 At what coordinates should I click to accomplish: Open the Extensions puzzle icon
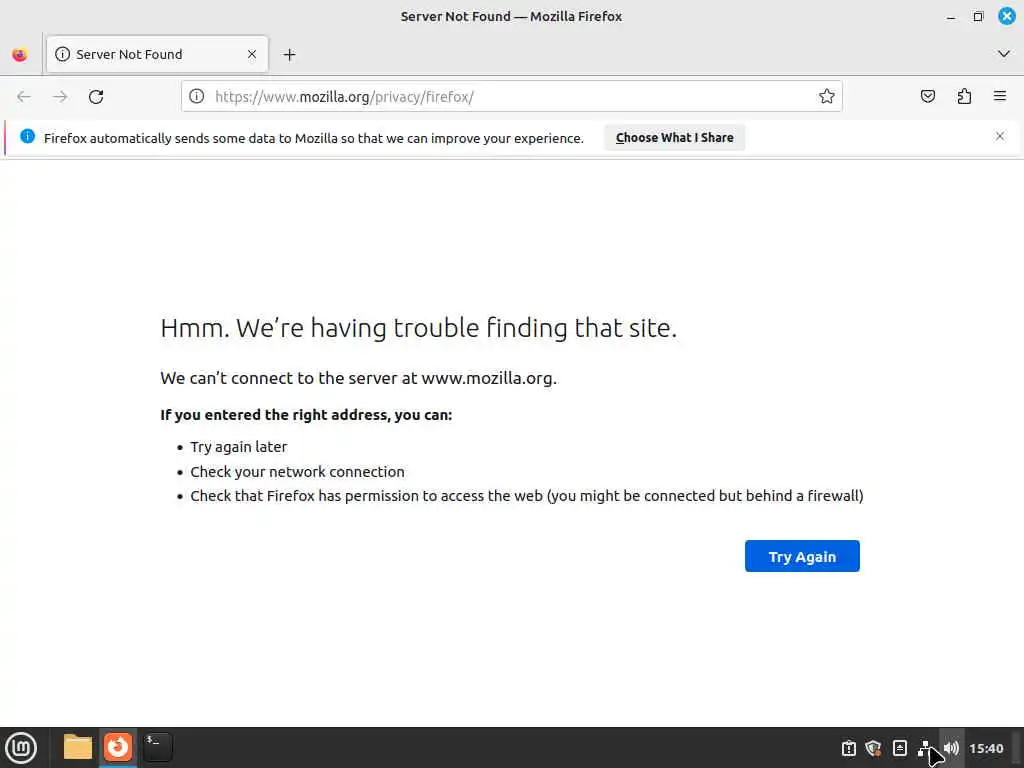[x=964, y=97]
